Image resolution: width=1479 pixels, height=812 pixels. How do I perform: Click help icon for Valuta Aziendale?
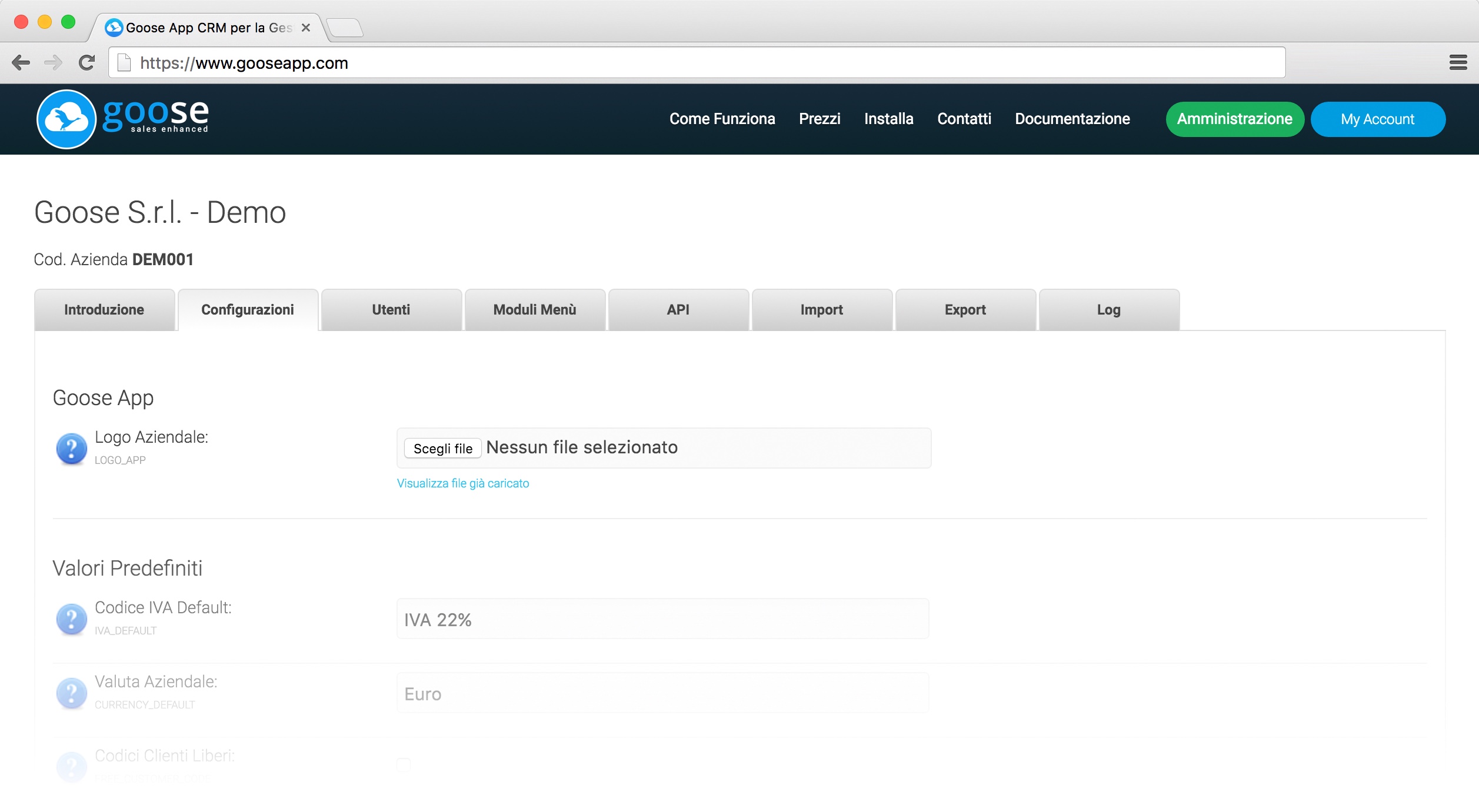pos(71,693)
